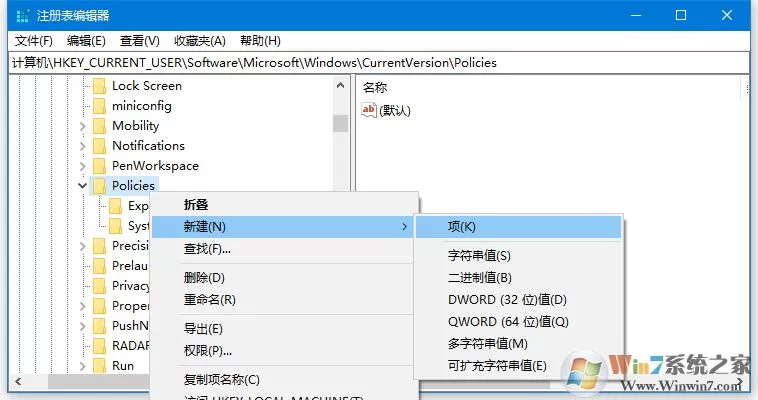Click the PenWorkspace folder icon
This screenshot has width=758, height=400.
[99, 166]
